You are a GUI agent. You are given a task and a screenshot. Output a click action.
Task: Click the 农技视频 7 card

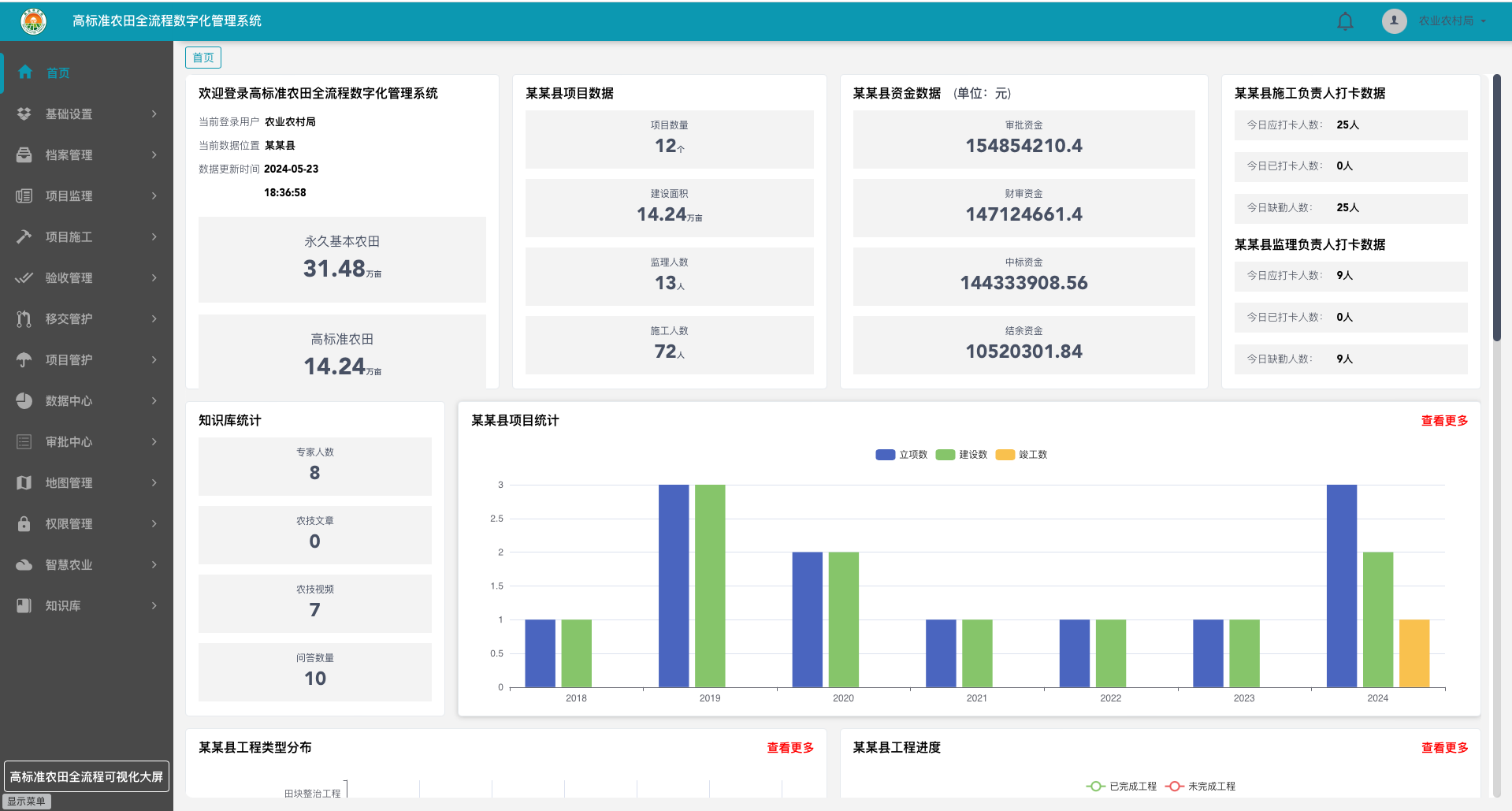click(315, 604)
